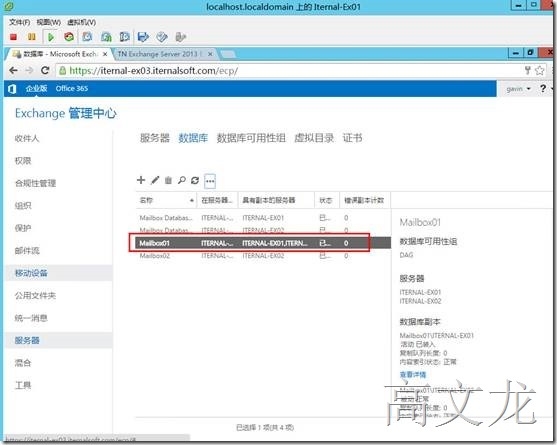Click the snapshot manager toolbar icon
The width and height of the screenshot is (557, 445).
tap(124, 37)
